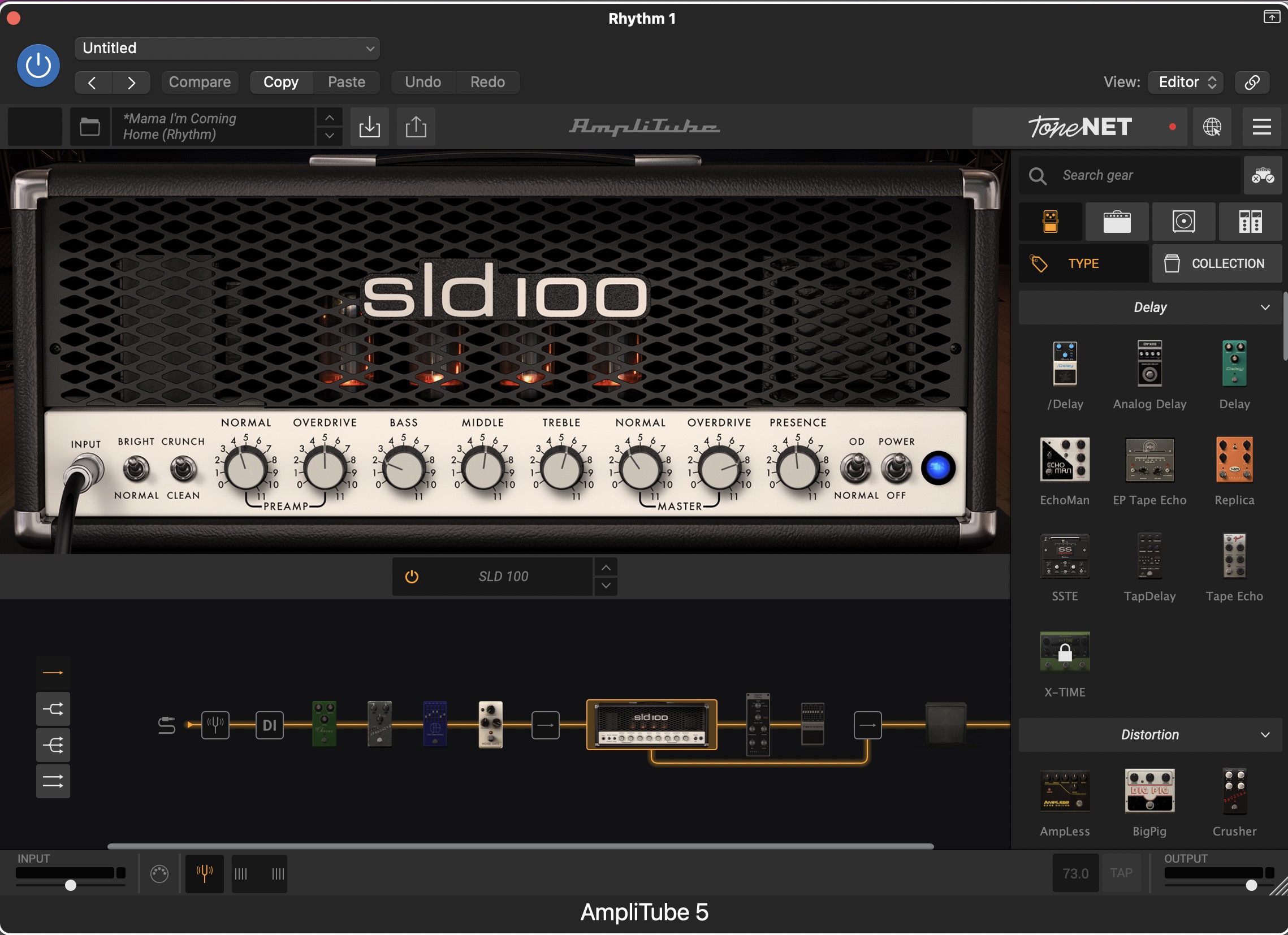Click the save preset download icon
1288x935 pixels.
[370, 127]
